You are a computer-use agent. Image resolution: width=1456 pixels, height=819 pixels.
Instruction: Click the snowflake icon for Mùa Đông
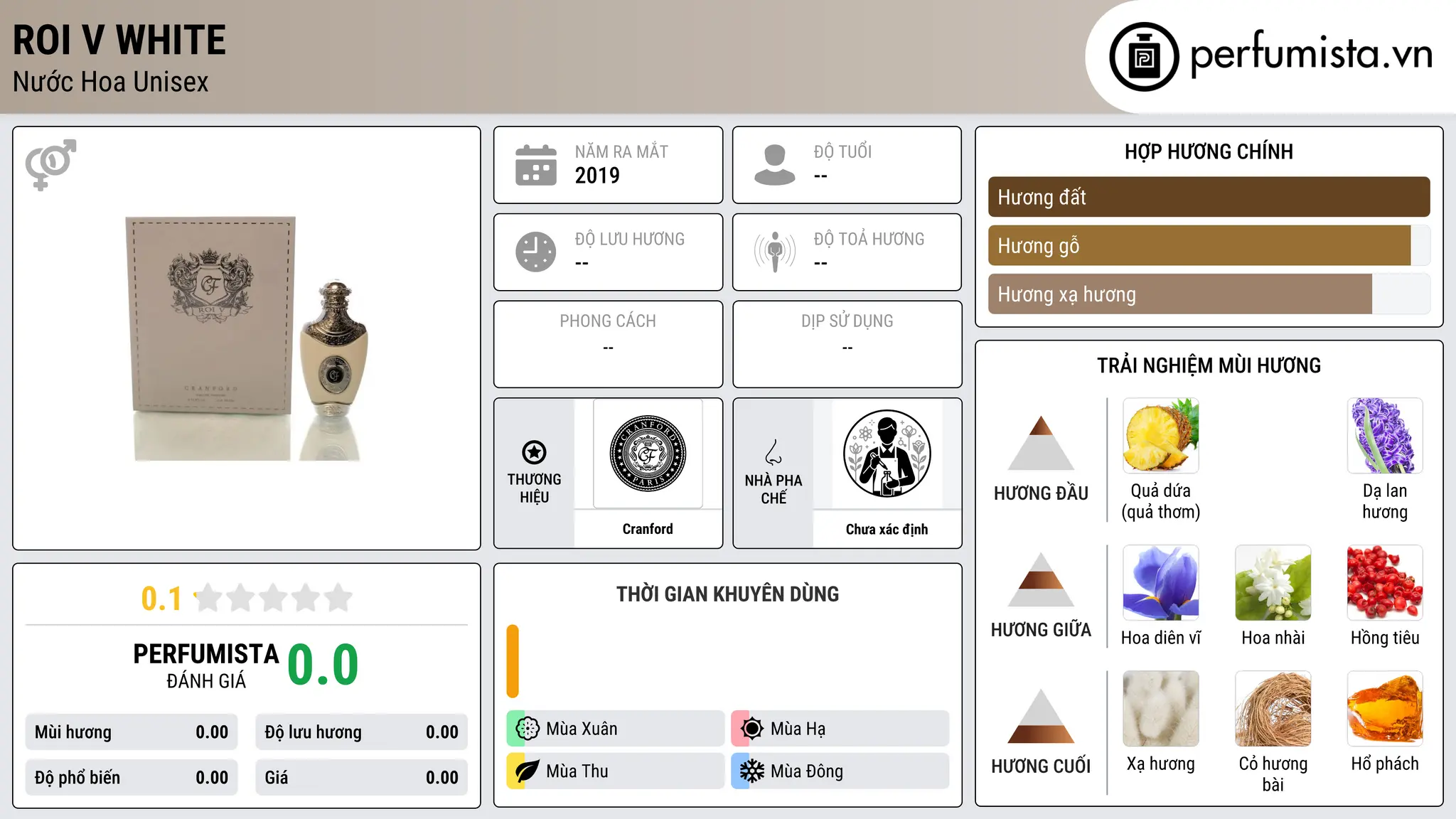pos(751,771)
